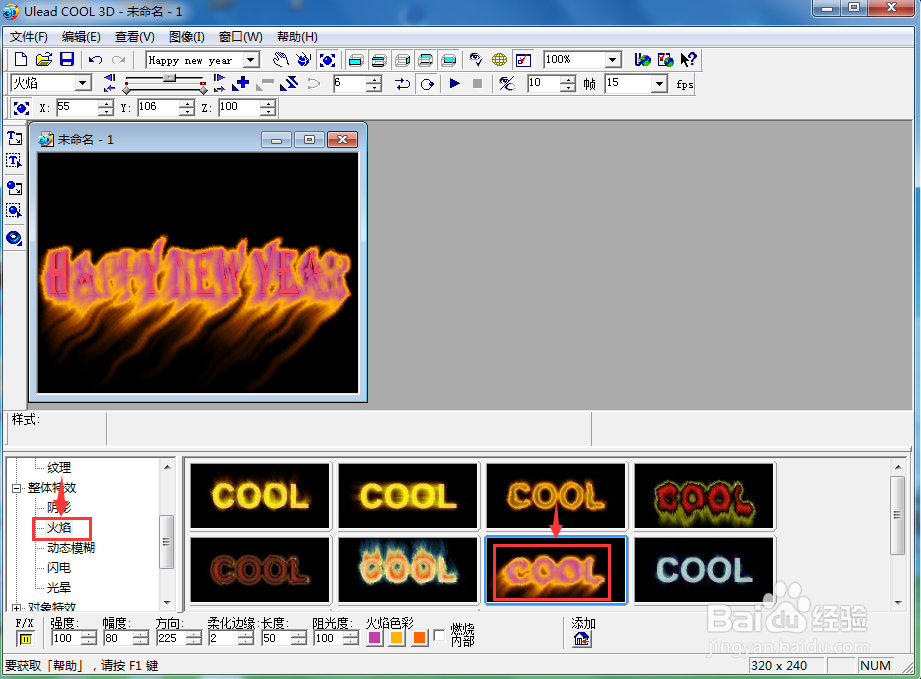
Task: Select the size object tool in the top toolbar
Action: (327, 60)
